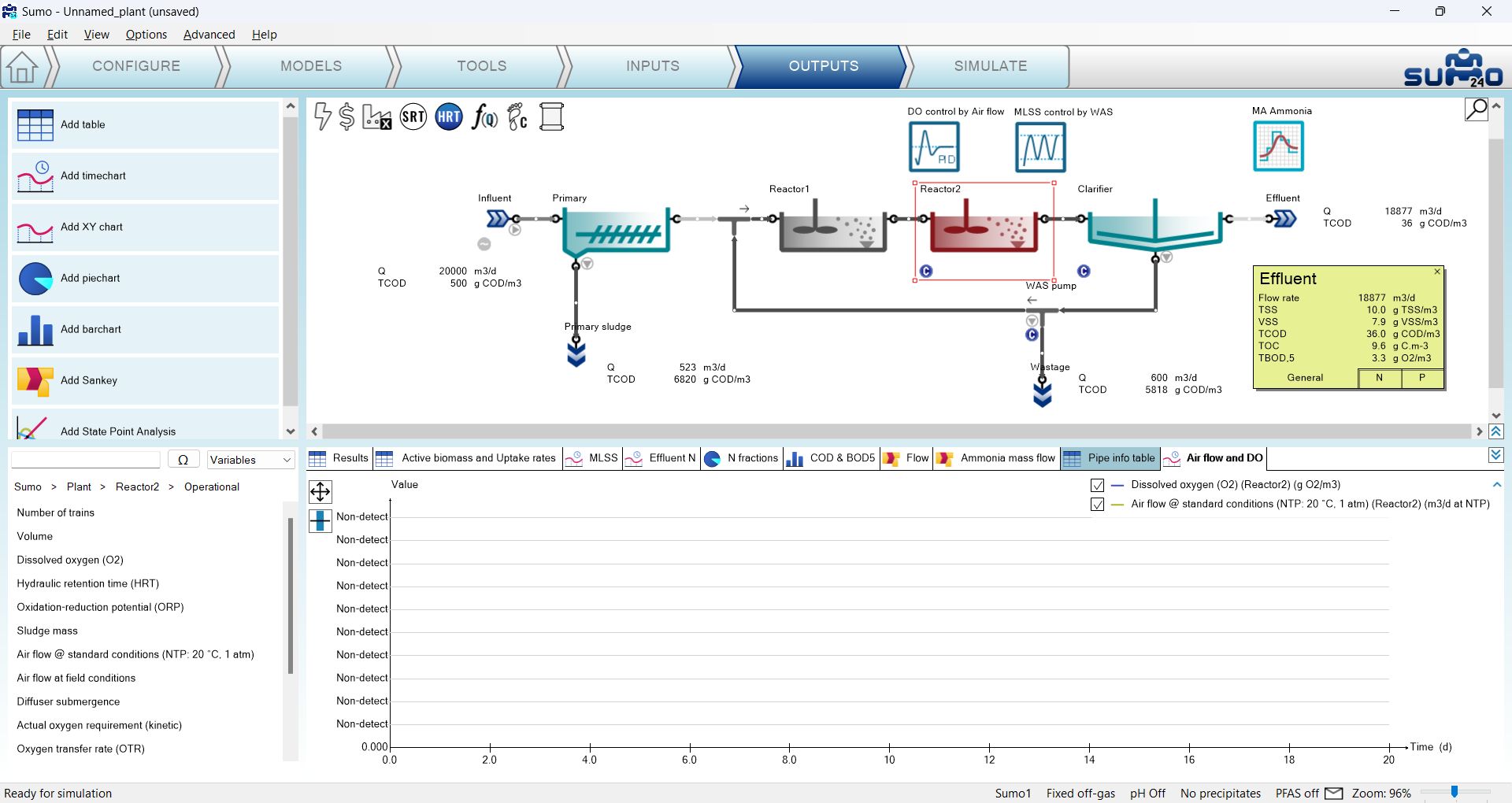Click the Add piechart button
This screenshot has height=803, width=1512.
click(146, 278)
